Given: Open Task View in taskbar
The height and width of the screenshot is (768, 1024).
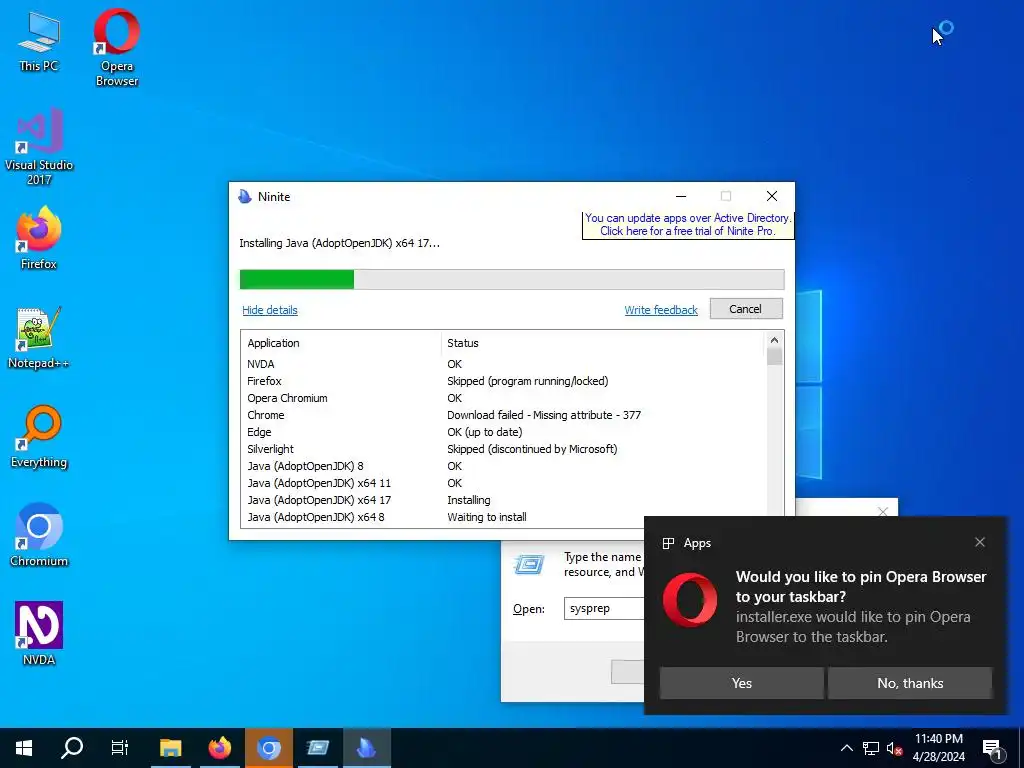Looking at the screenshot, I should click(120, 748).
